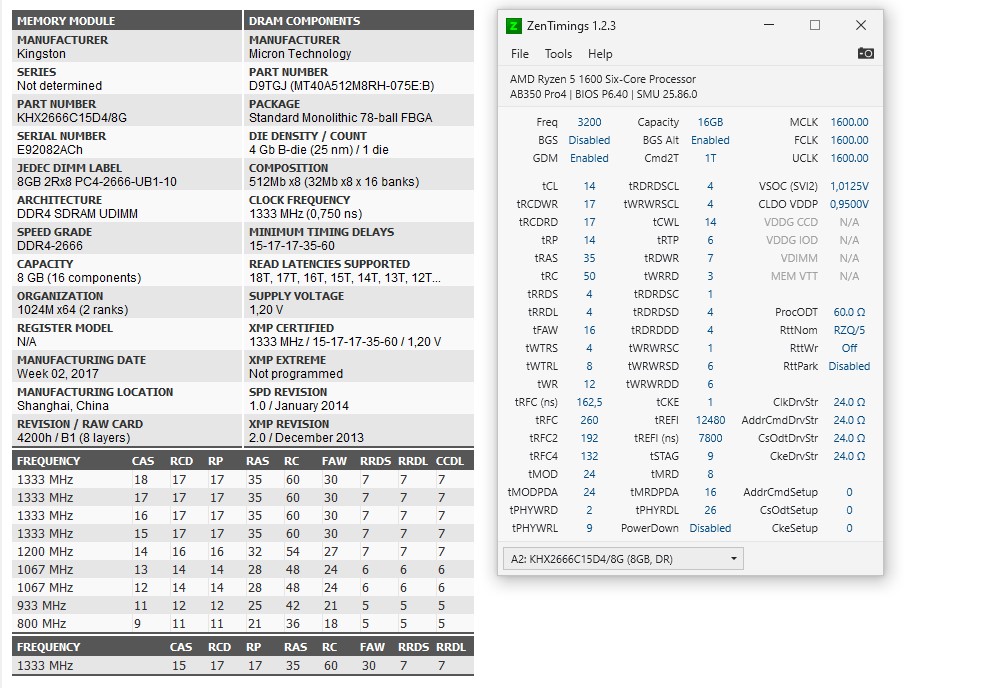Click the BGS Alt value Enabled

(710, 140)
